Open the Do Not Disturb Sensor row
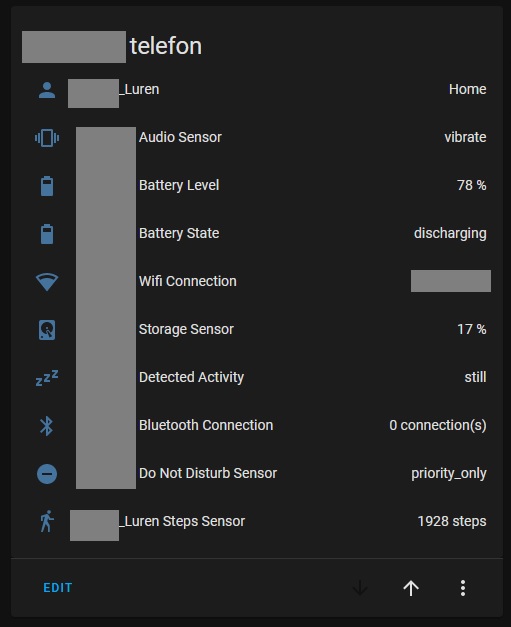Viewport: 511px width, 627px height. pyautogui.click(x=261, y=473)
